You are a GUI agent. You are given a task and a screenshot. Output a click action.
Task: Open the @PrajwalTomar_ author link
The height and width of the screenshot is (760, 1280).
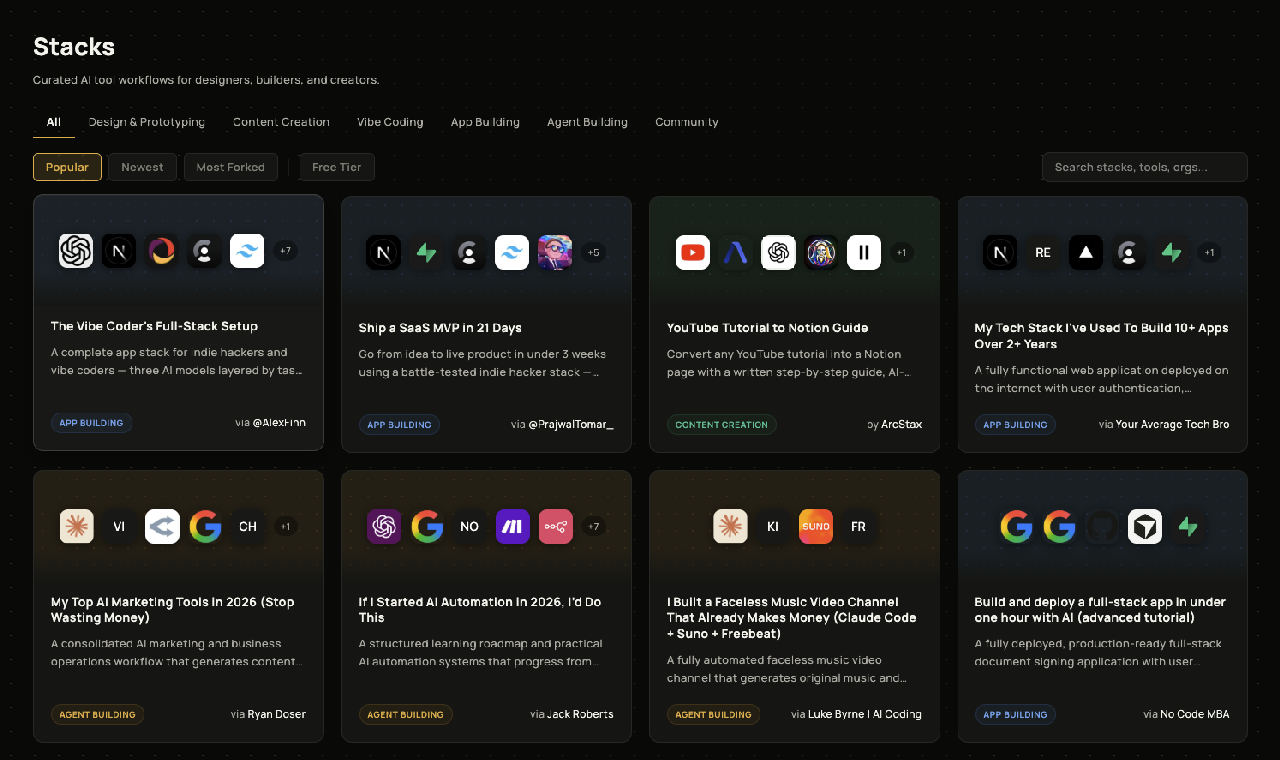click(x=571, y=425)
